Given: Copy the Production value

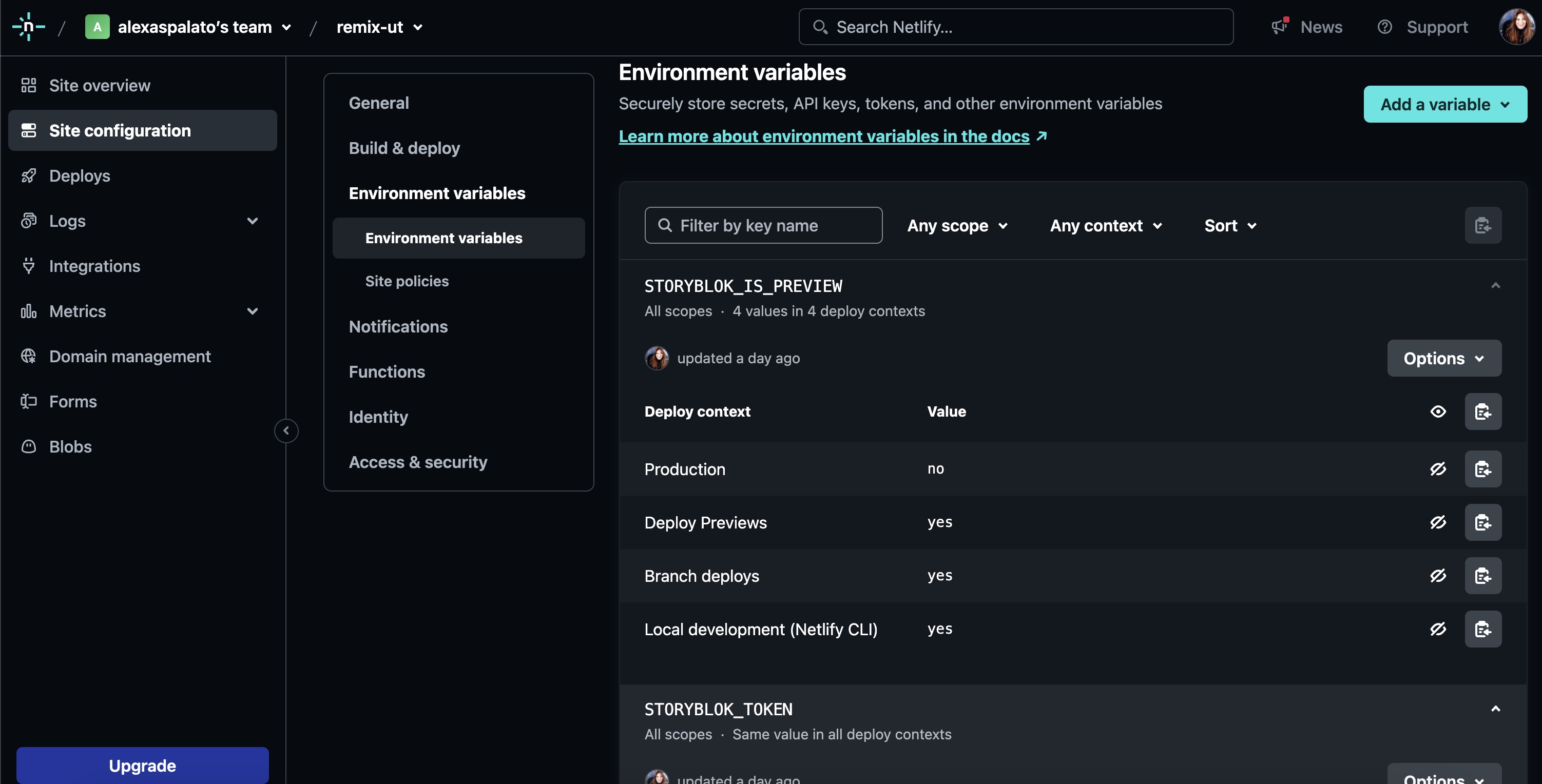Looking at the screenshot, I should pyautogui.click(x=1483, y=468).
